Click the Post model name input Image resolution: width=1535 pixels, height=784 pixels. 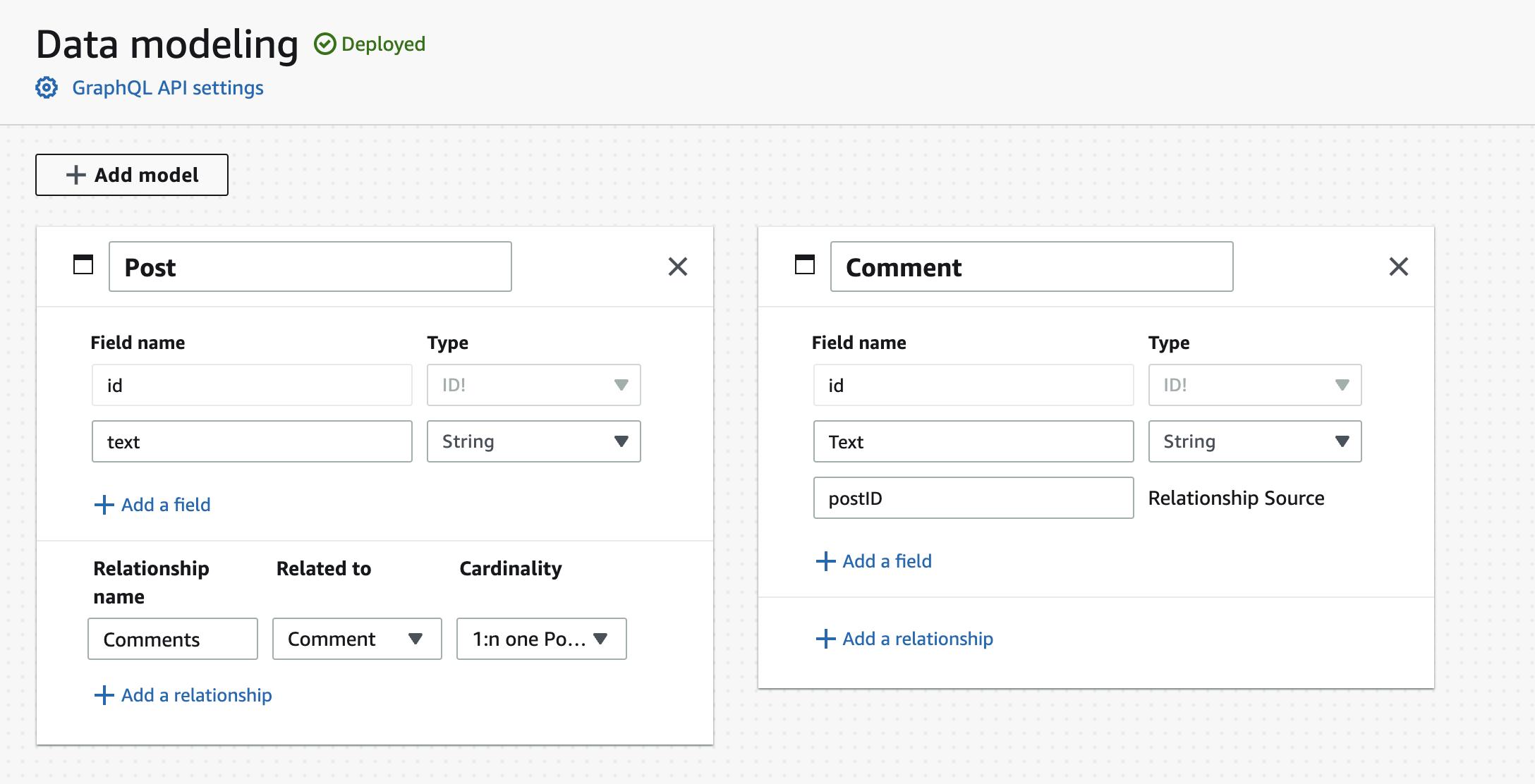(x=310, y=267)
